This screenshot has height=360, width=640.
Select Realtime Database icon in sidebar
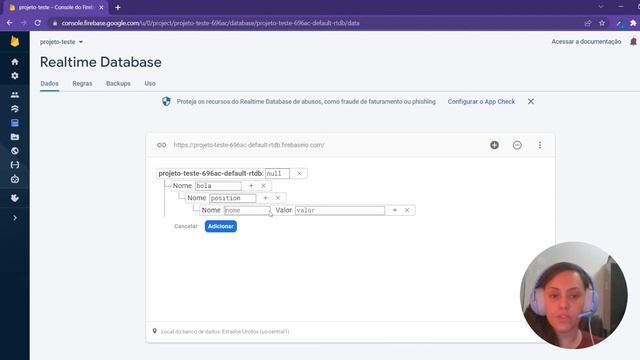(x=15, y=123)
